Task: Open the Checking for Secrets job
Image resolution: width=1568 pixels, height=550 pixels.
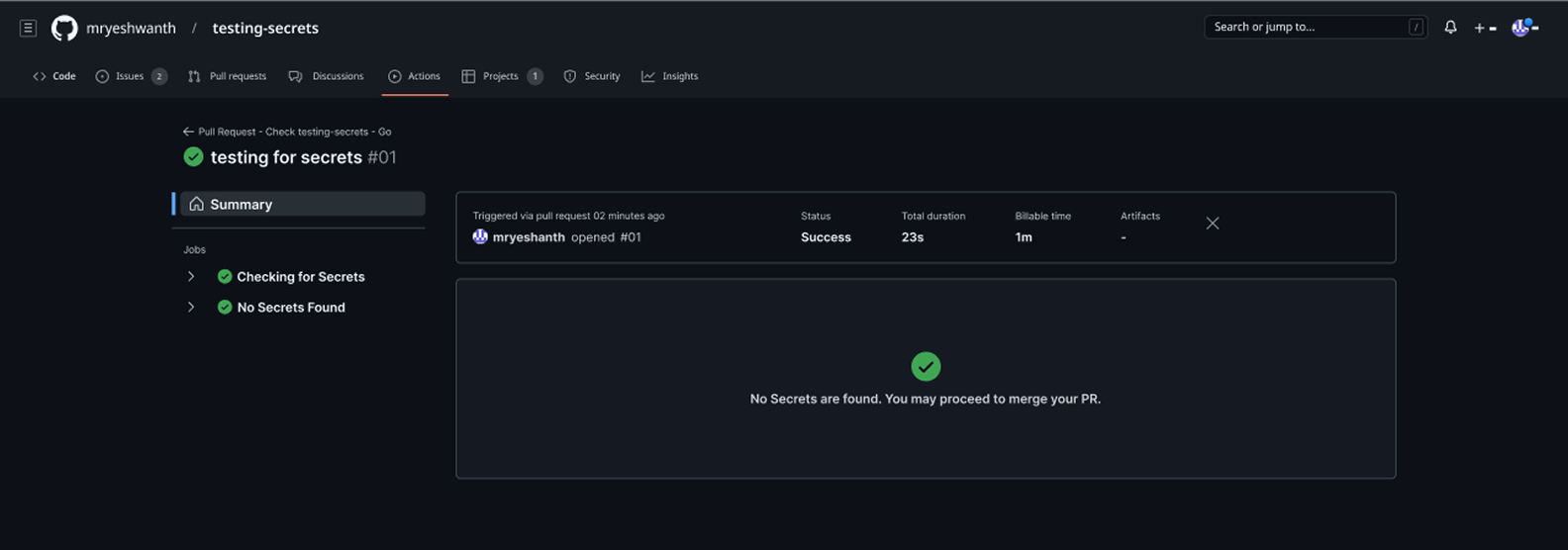Action: pos(301,277)
